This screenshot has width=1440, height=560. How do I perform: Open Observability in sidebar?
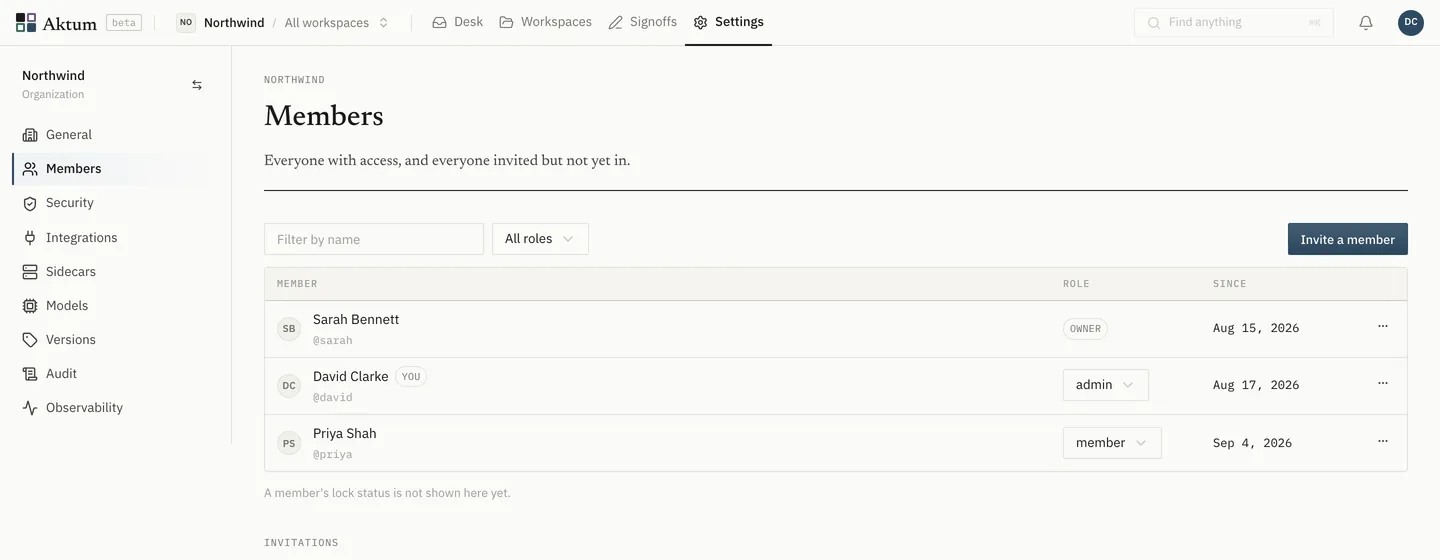(112, 408)
